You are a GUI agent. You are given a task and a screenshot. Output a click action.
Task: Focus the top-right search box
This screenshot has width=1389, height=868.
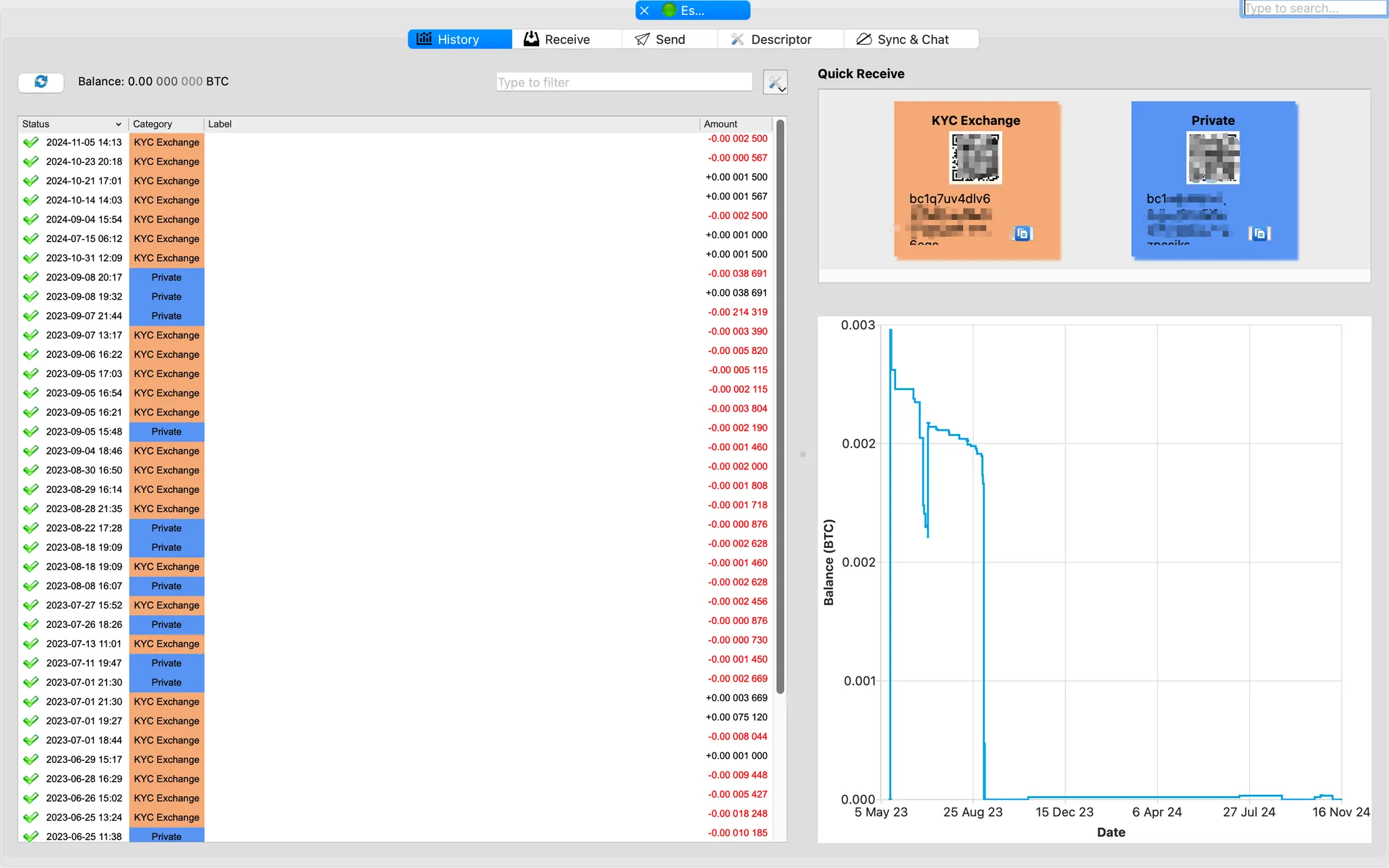click(x=1313, y=8)
